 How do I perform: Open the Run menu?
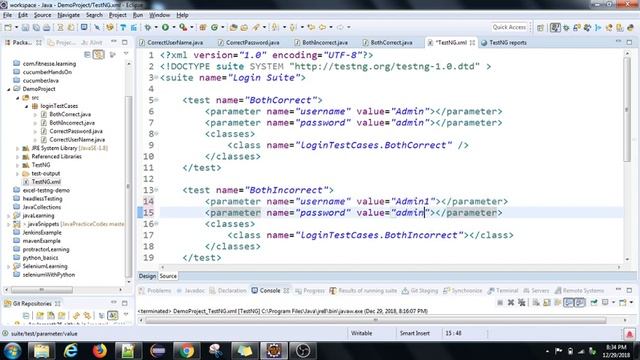(x=138, y=15)
